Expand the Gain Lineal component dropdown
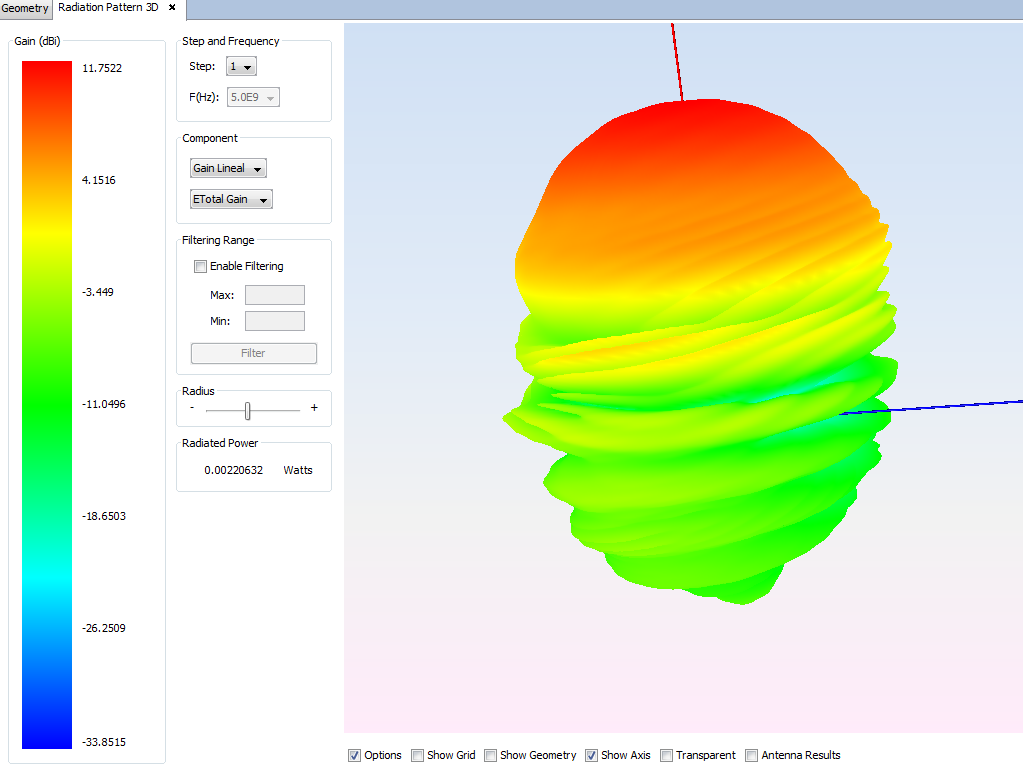 [x=228, y=168]
